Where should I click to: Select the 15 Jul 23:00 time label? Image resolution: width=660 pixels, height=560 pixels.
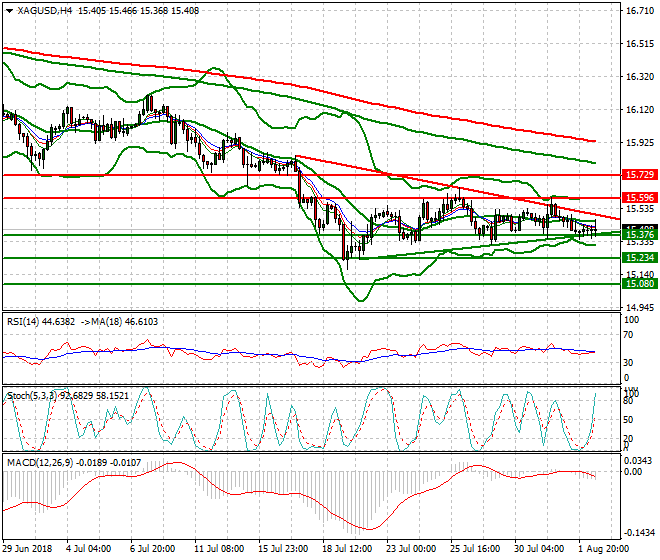(283, 549)
